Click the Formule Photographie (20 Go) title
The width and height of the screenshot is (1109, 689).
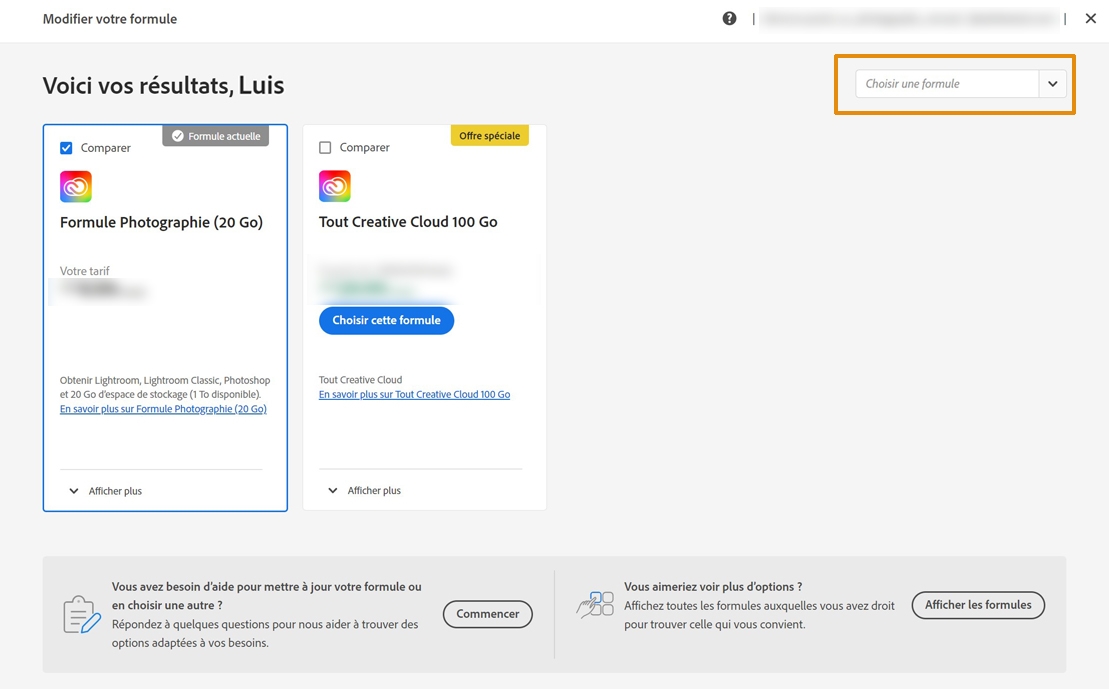161,222
